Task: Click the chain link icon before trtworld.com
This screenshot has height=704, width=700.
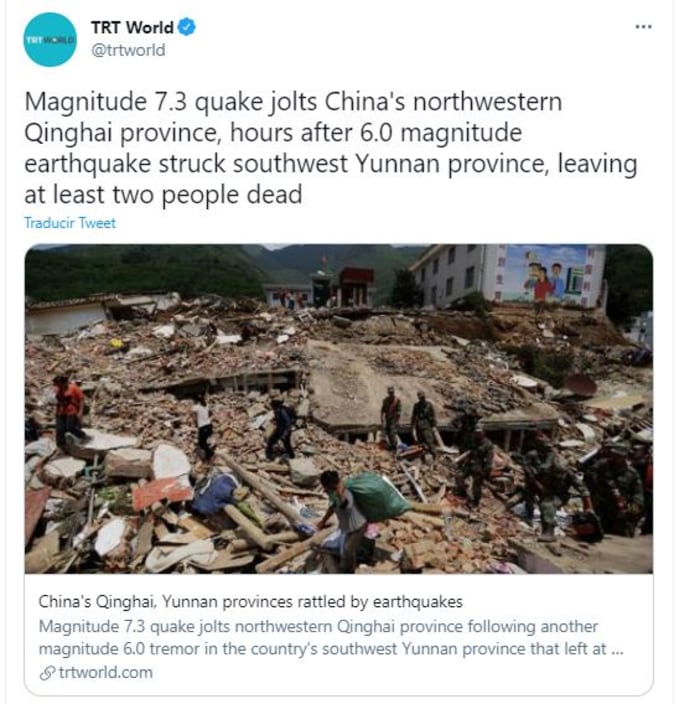Action: coord(47,673)
